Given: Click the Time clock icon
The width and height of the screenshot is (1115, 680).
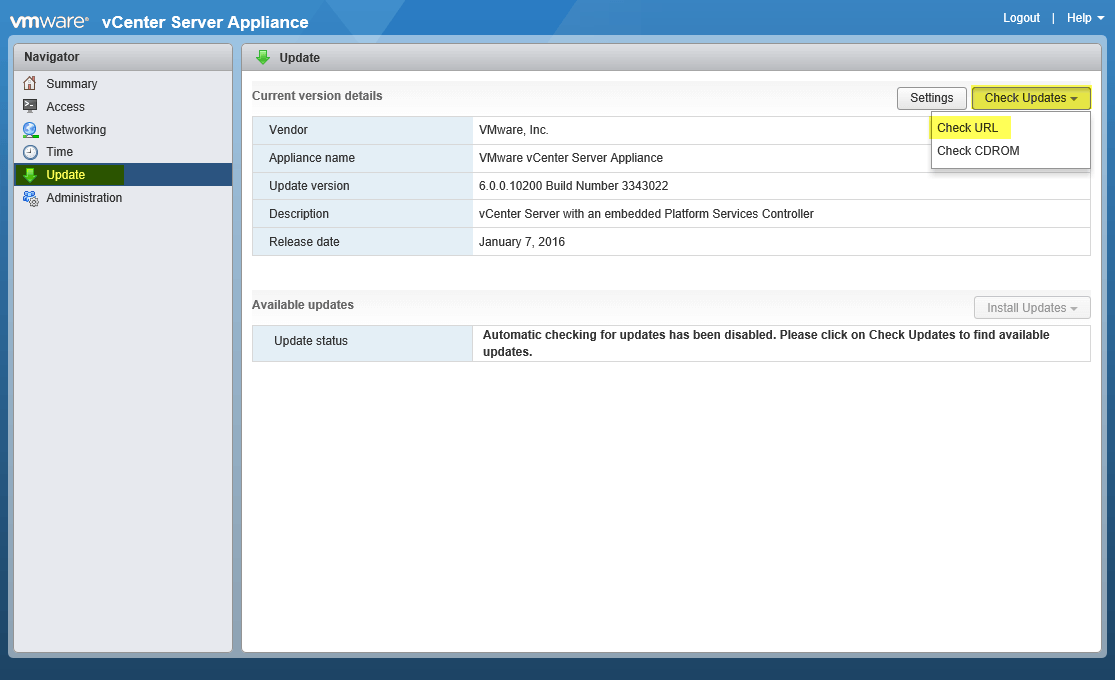Looking at the screenshot, I should tap(30, 152).
